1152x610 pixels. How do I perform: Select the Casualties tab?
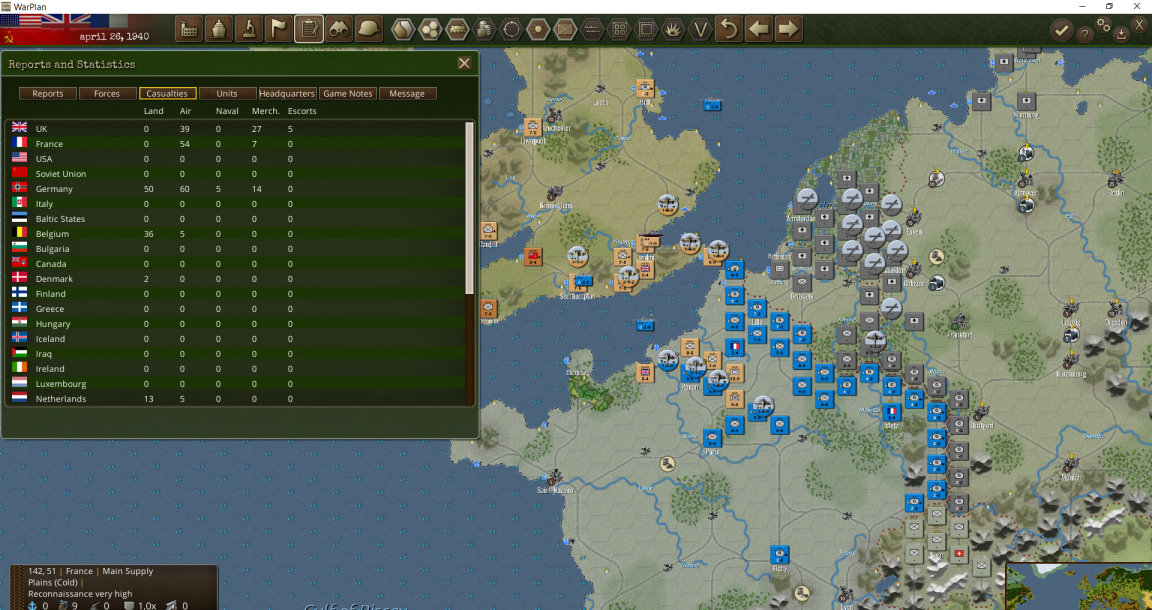coord(167,93)
